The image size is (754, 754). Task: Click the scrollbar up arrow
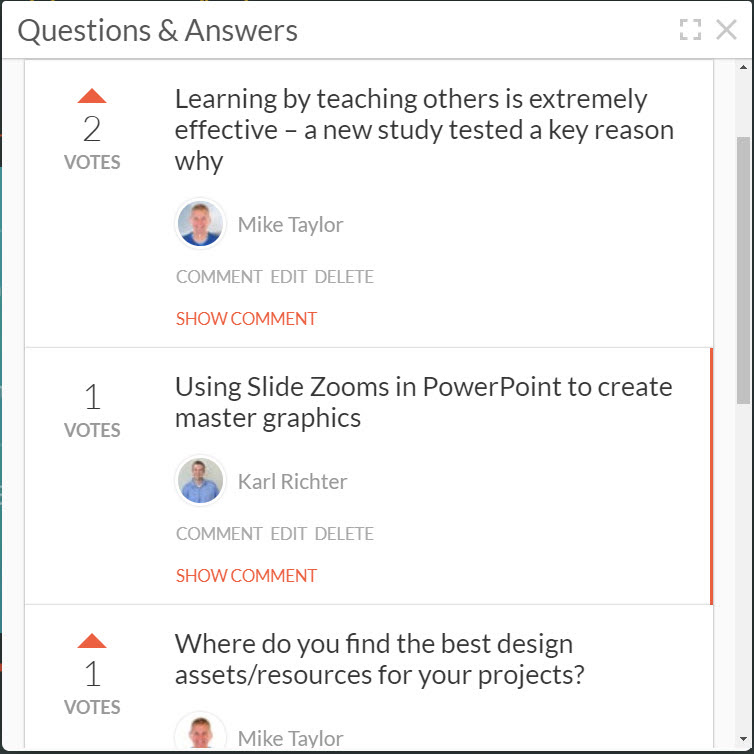(743, 68)
